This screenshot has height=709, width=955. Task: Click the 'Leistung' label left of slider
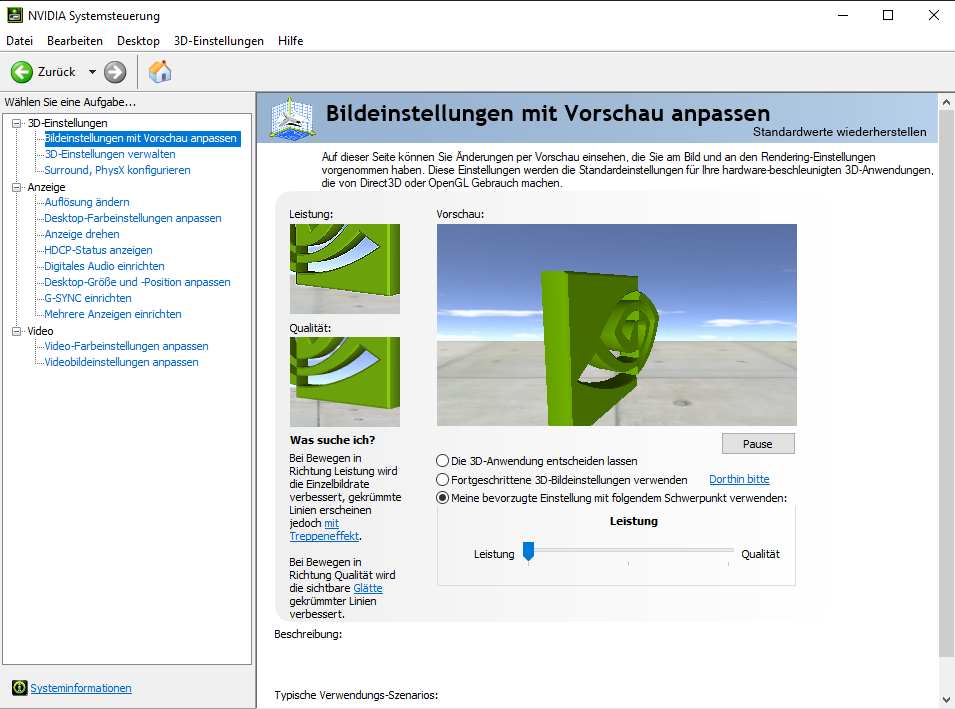point(494,554)
